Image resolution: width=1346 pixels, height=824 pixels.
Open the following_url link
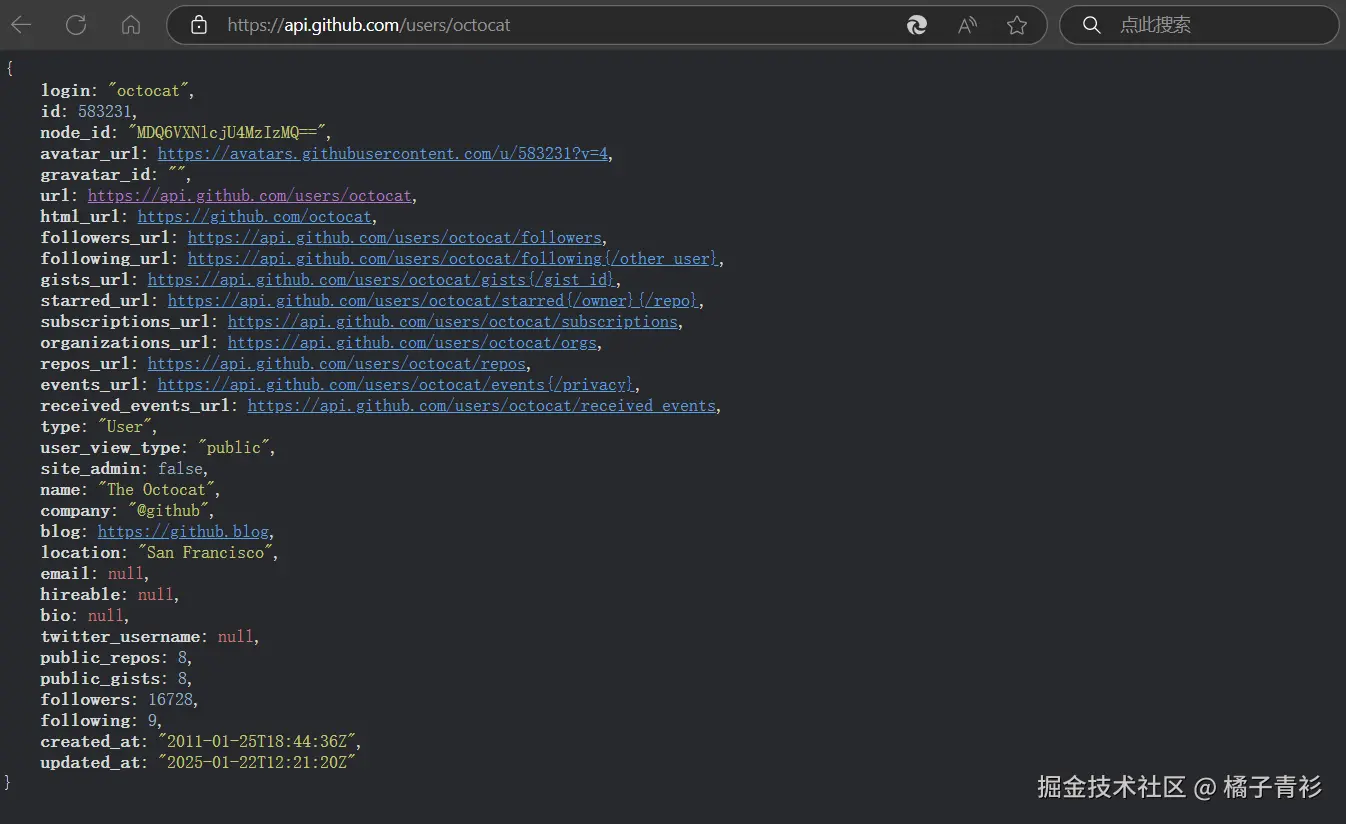(453, 259)
